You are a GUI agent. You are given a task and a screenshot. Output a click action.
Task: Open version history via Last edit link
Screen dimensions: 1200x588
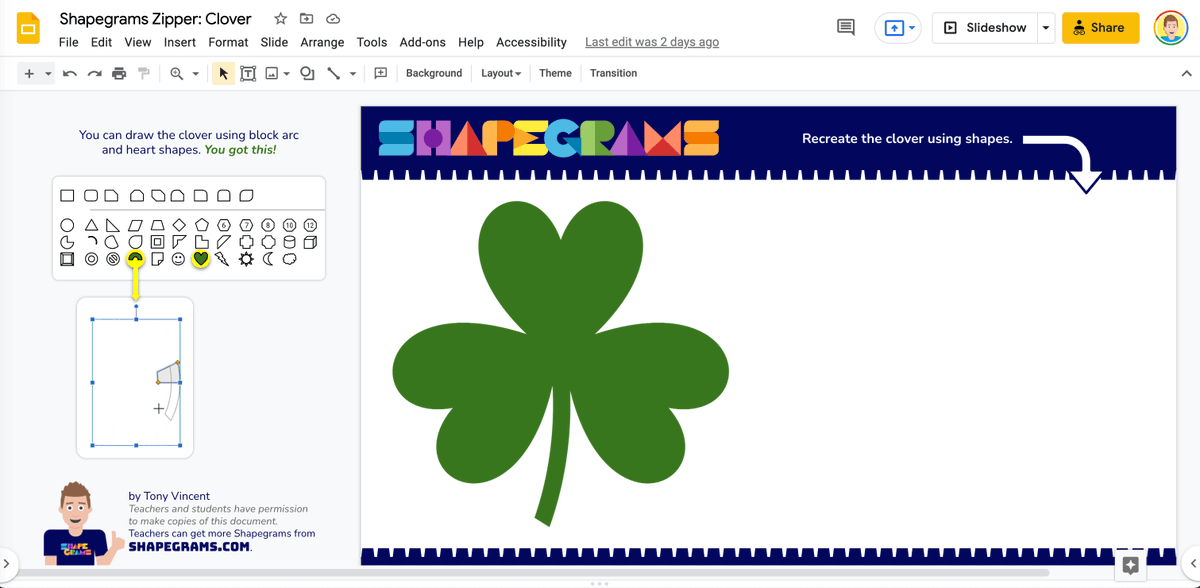[x=652, y=42]
